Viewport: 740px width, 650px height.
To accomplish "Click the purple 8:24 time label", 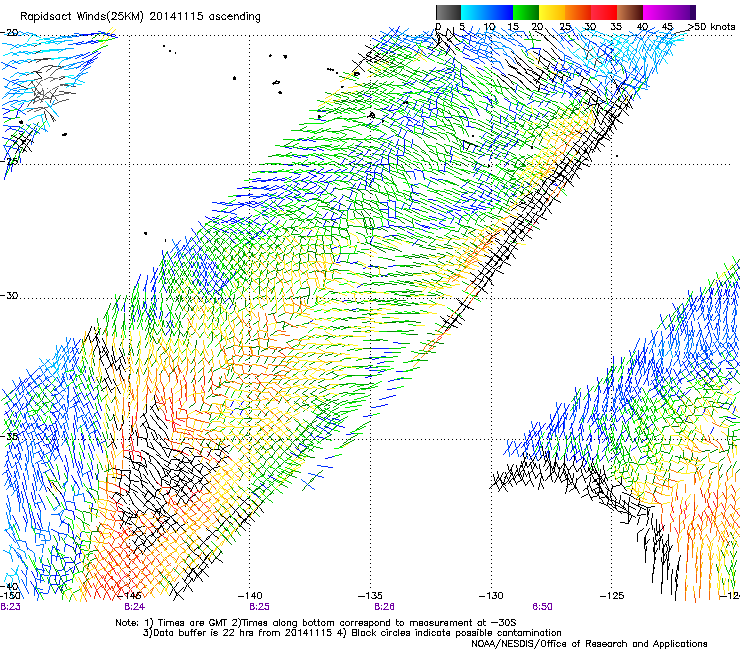I will (x=135, y=607).
